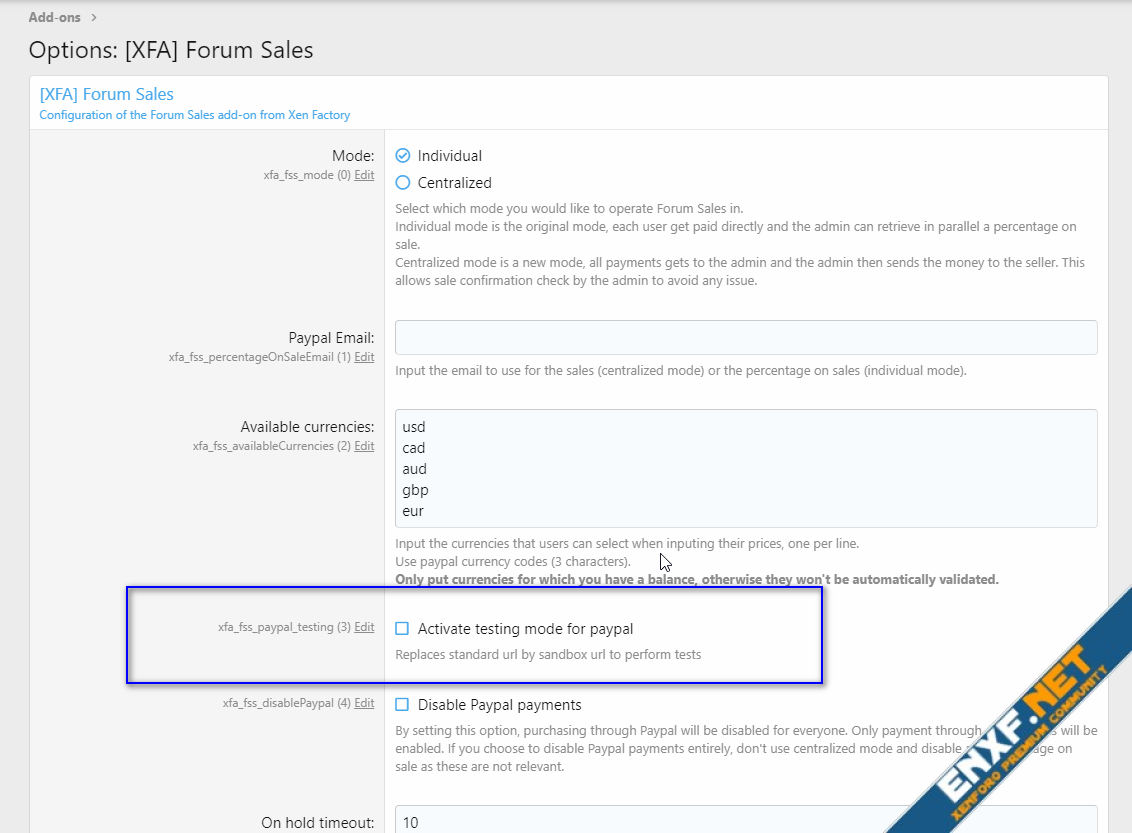The width and height of the screenshot is (1132, 833).
Task: Select the Centralized mode radio button
Action: click(403, 183)
